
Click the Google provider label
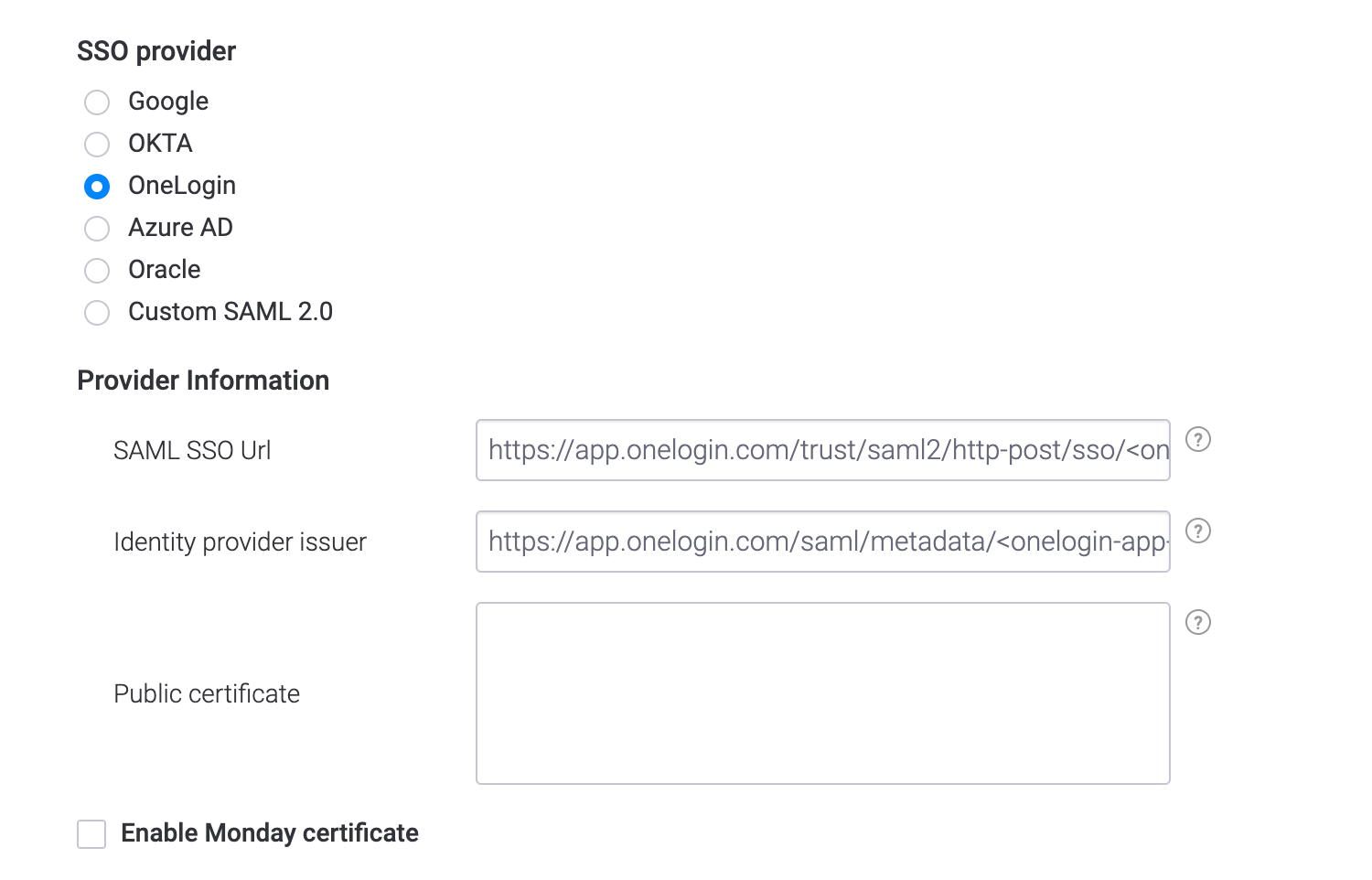(x=168, y=102)
